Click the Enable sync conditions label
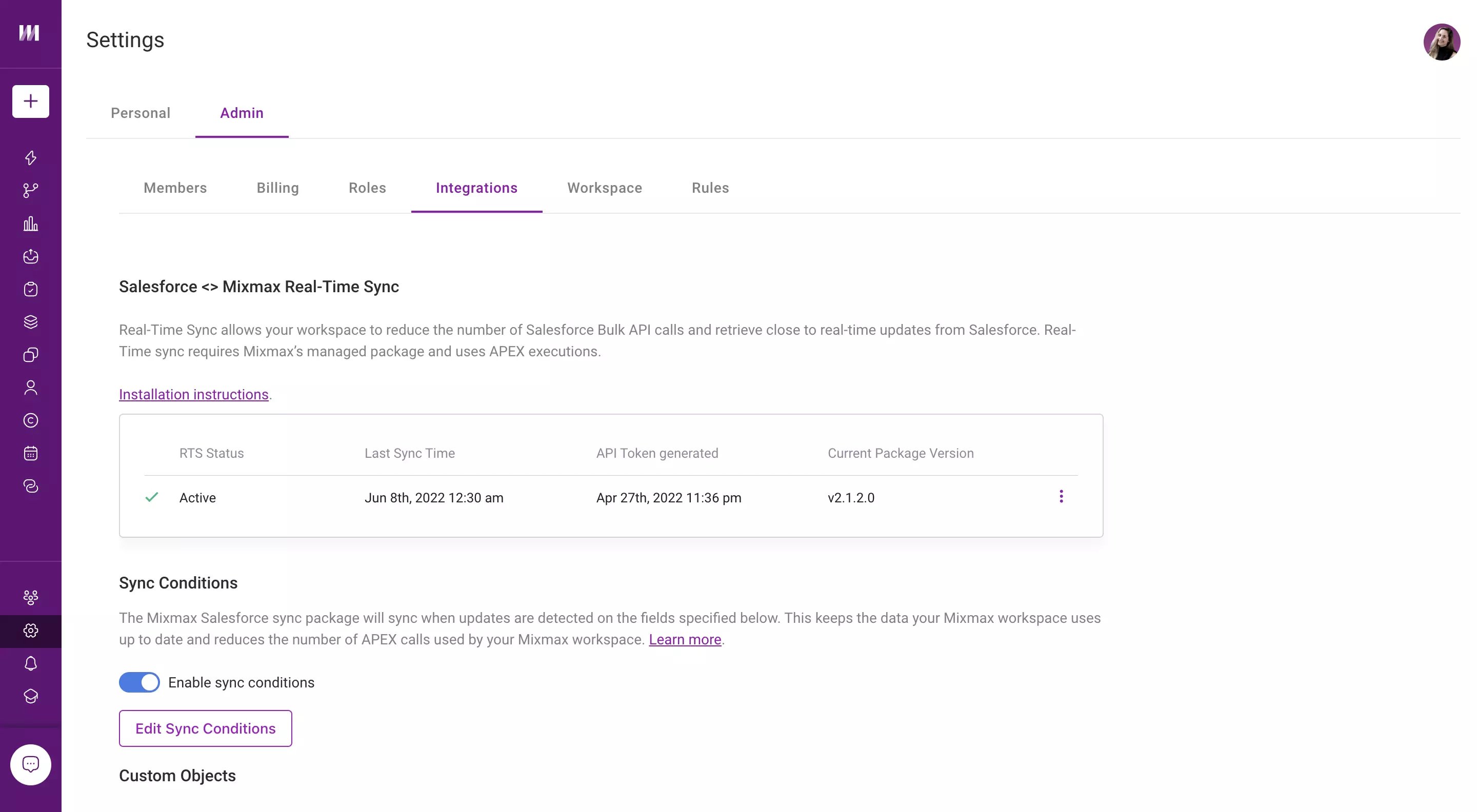The image size is (1477, 812). [x=241, y=682]
